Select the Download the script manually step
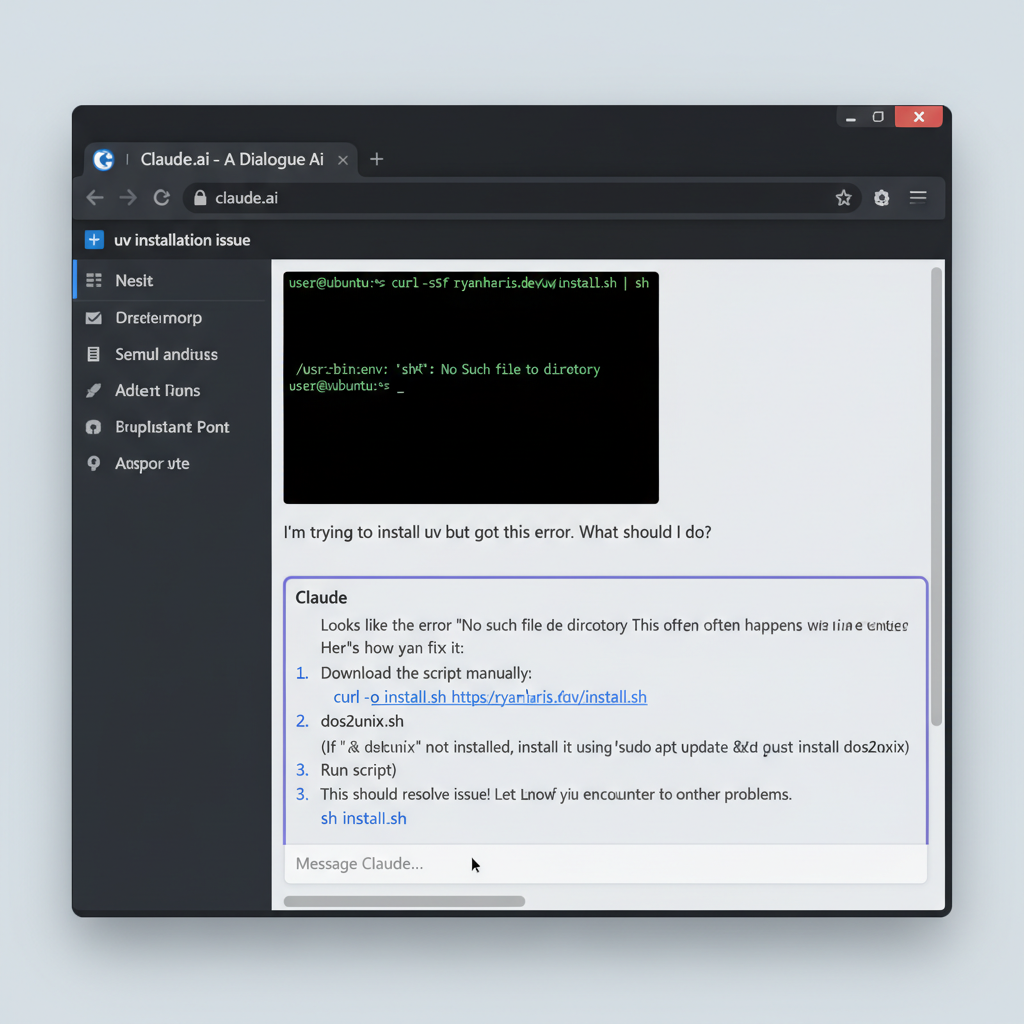1024x1024 pixels. (x=426, y=673)
